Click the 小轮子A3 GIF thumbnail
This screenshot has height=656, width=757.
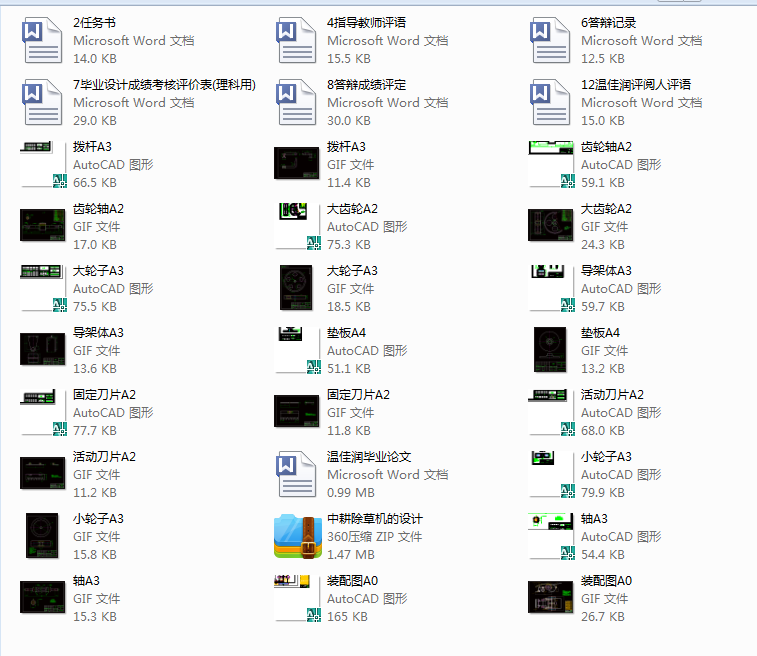42,536
